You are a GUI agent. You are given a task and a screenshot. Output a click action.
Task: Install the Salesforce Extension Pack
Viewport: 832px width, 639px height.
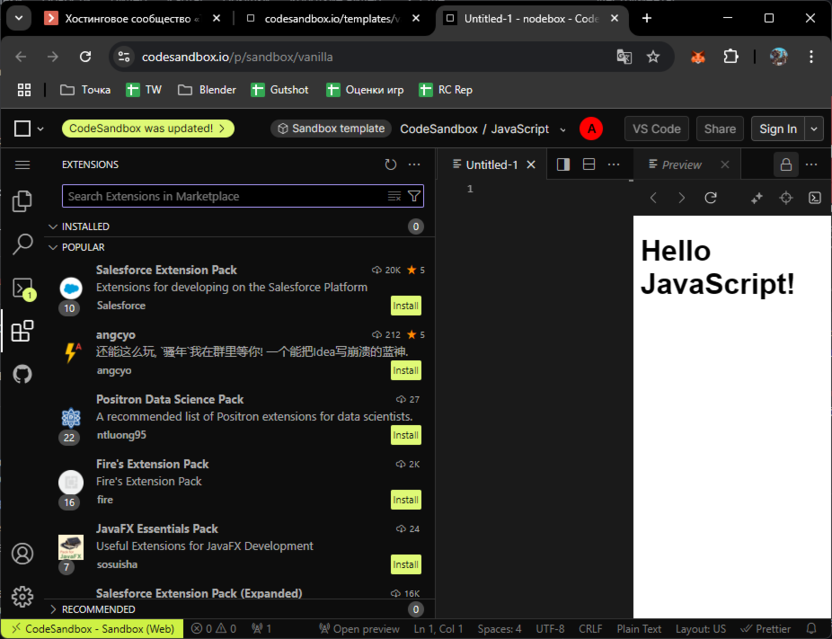click(405, 306)
